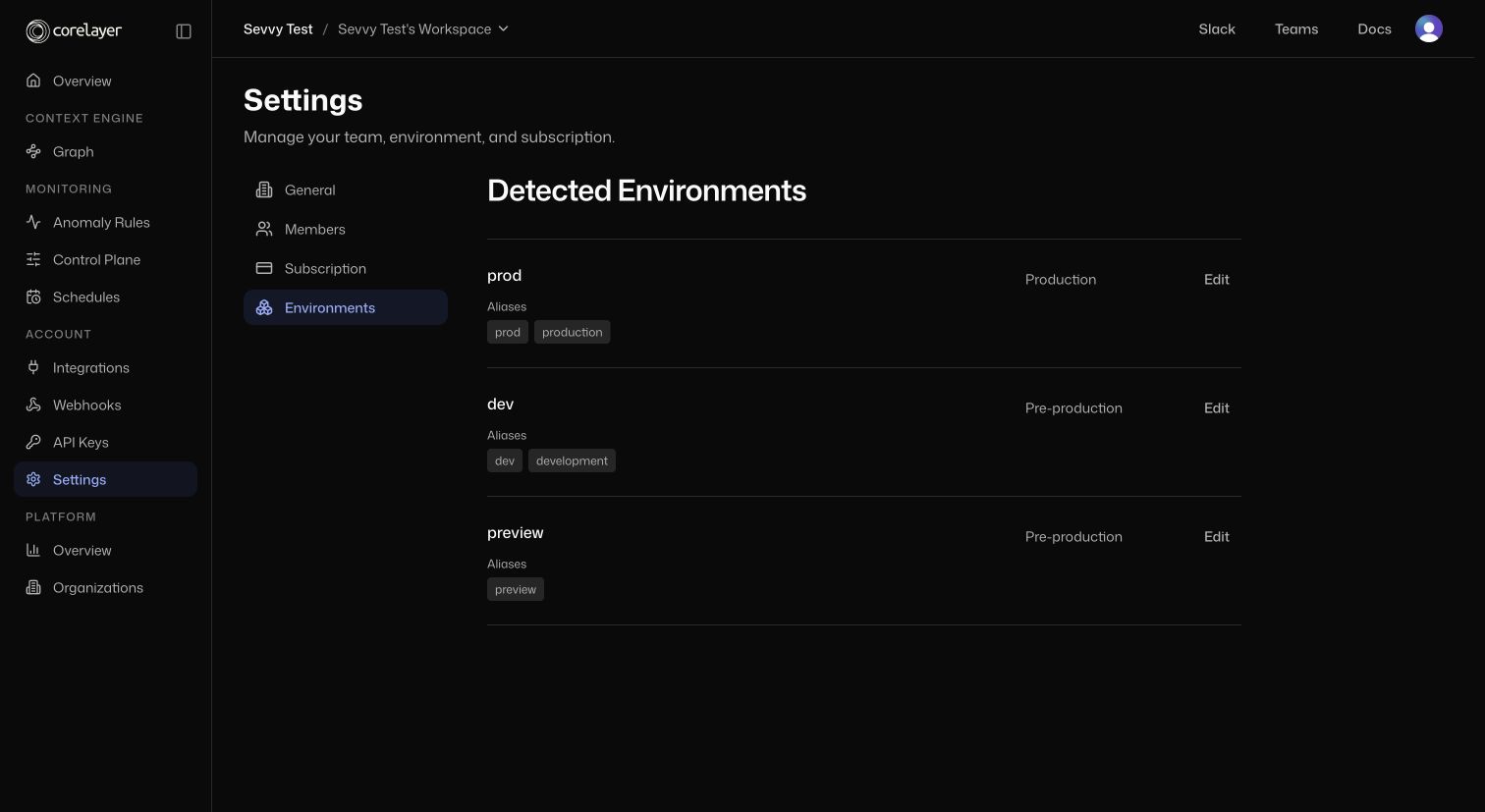Select the Environments tab

[346, 307]
